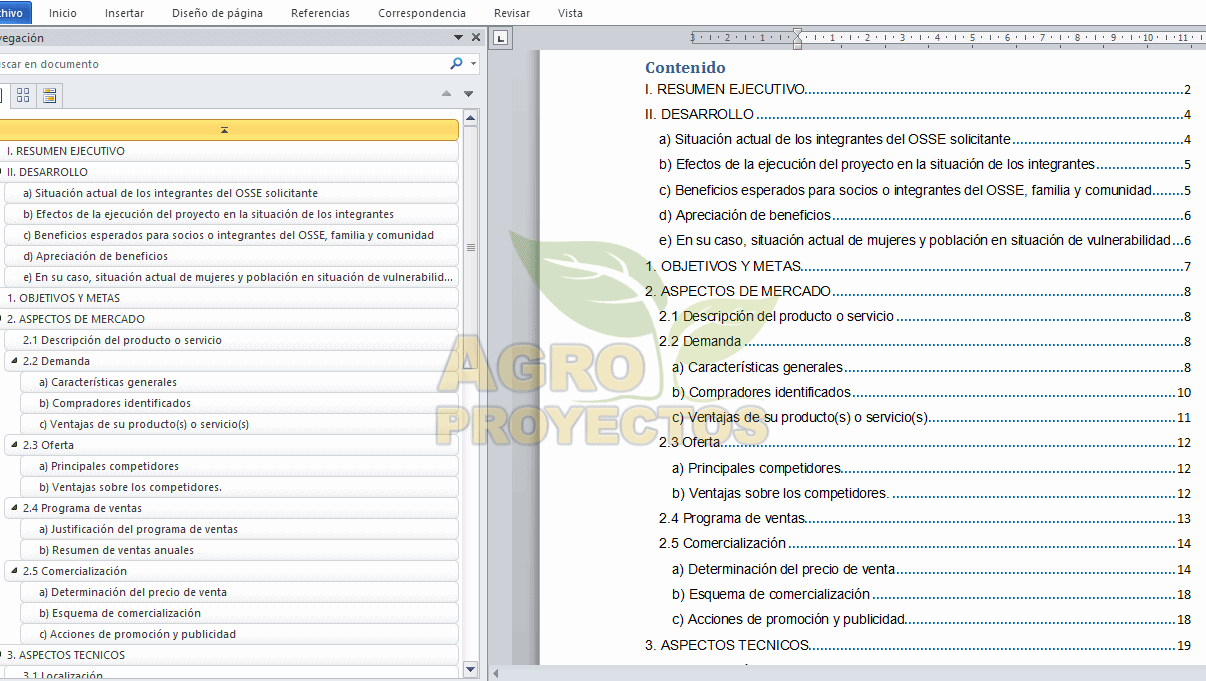Open the Archivo file tab
Screen dimensions: 1206x681
(x=14, y=13)
